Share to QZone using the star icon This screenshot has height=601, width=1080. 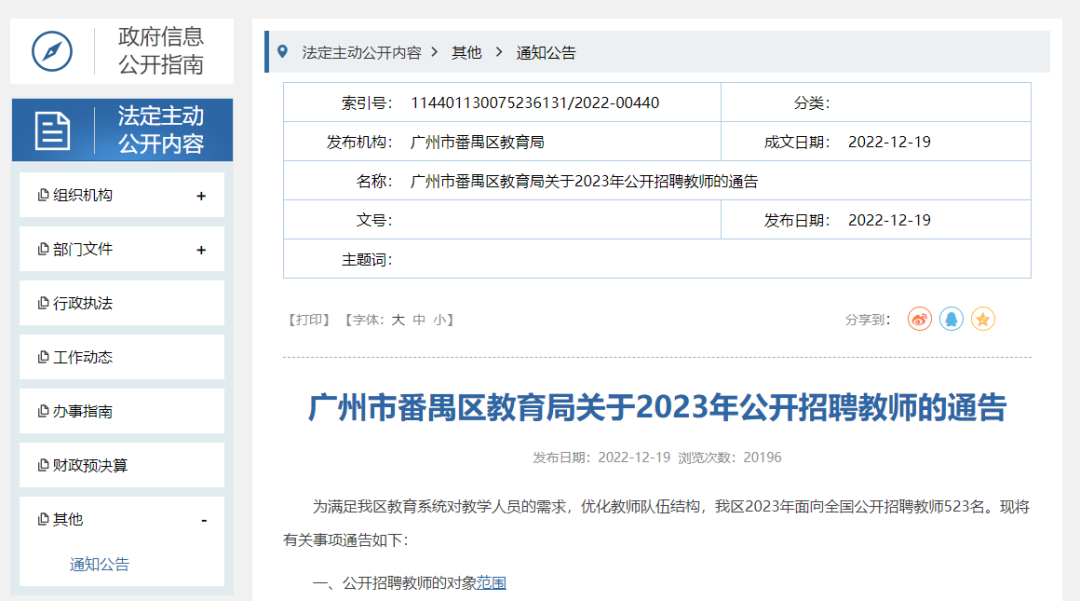coord(983,319)
